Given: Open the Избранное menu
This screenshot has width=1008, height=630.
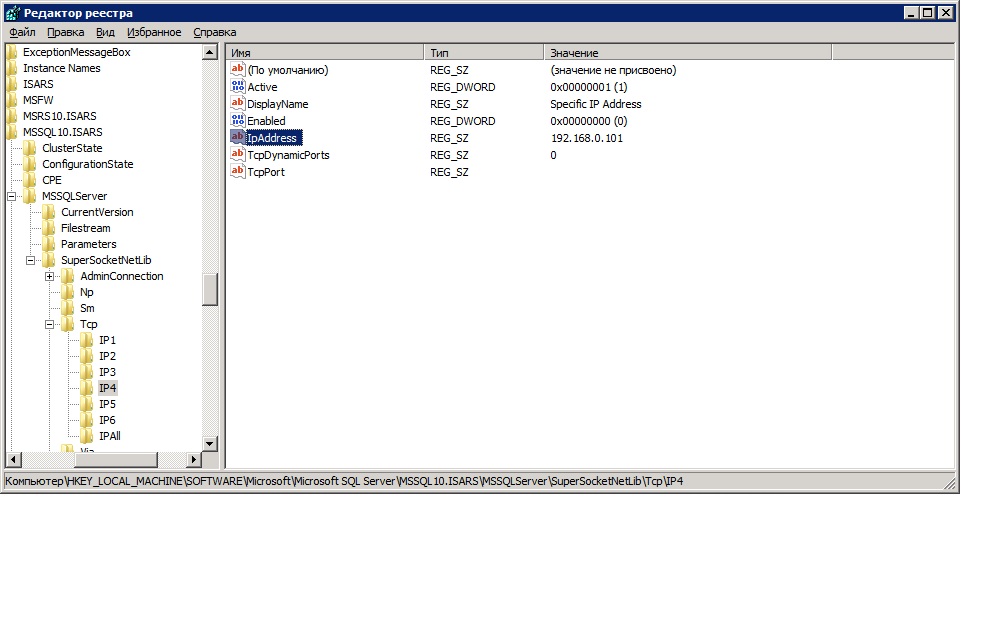Looking at the screenshot, I should click(154, 32).
